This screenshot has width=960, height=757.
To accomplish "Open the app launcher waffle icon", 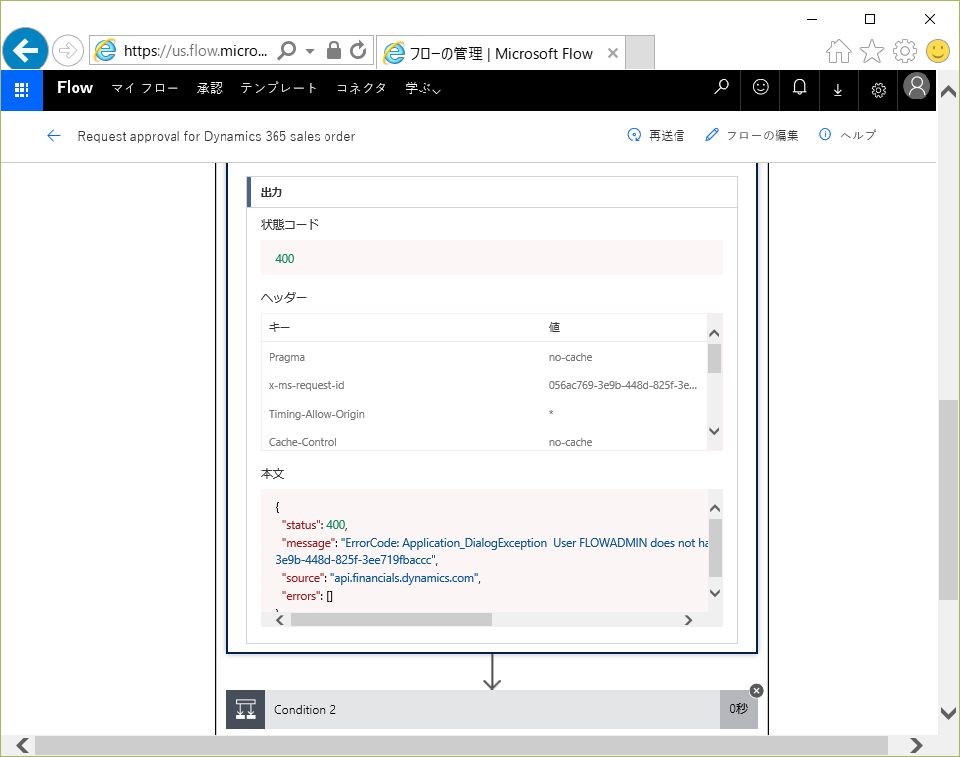I will pyautogui.click(x=21, y=89).
